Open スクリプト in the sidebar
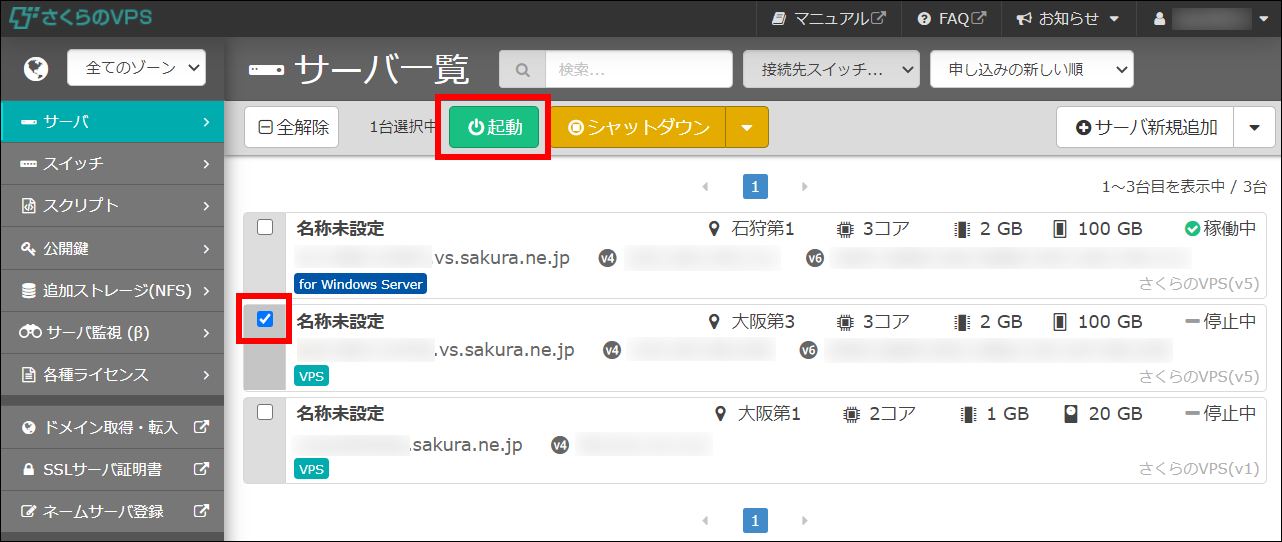Screen dimensions: 1282x542 [112, 205]
